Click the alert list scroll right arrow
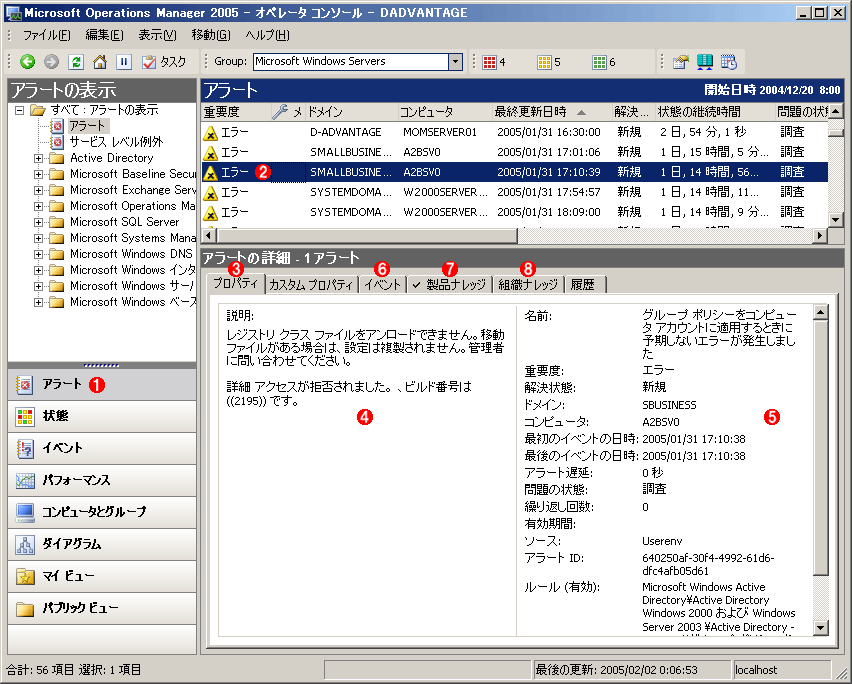 [x=820, y=236]
